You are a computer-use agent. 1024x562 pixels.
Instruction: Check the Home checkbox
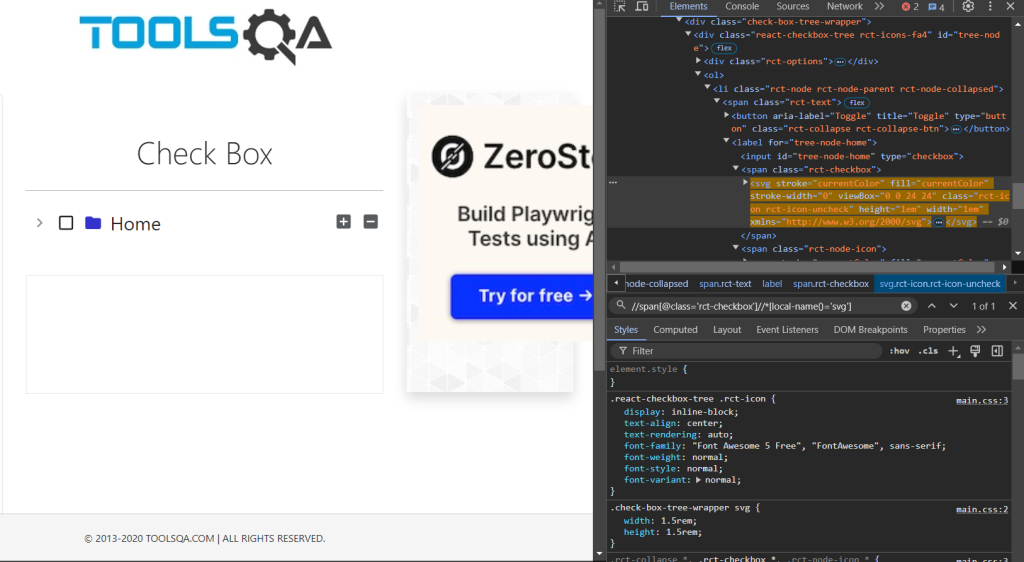pyautogui.click(x=66, y=223)
